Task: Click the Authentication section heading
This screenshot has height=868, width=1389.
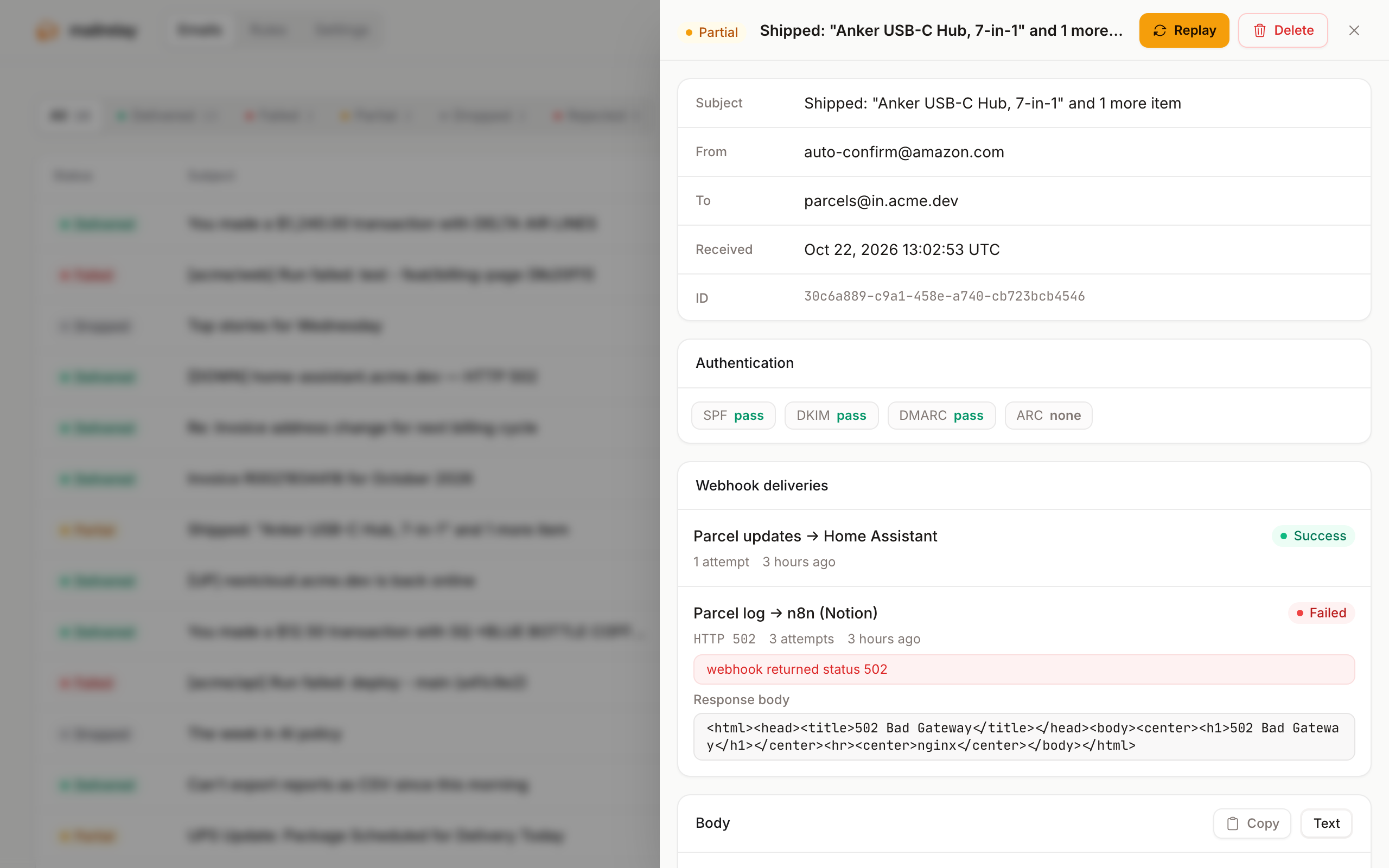Action: tap(744, 363)
